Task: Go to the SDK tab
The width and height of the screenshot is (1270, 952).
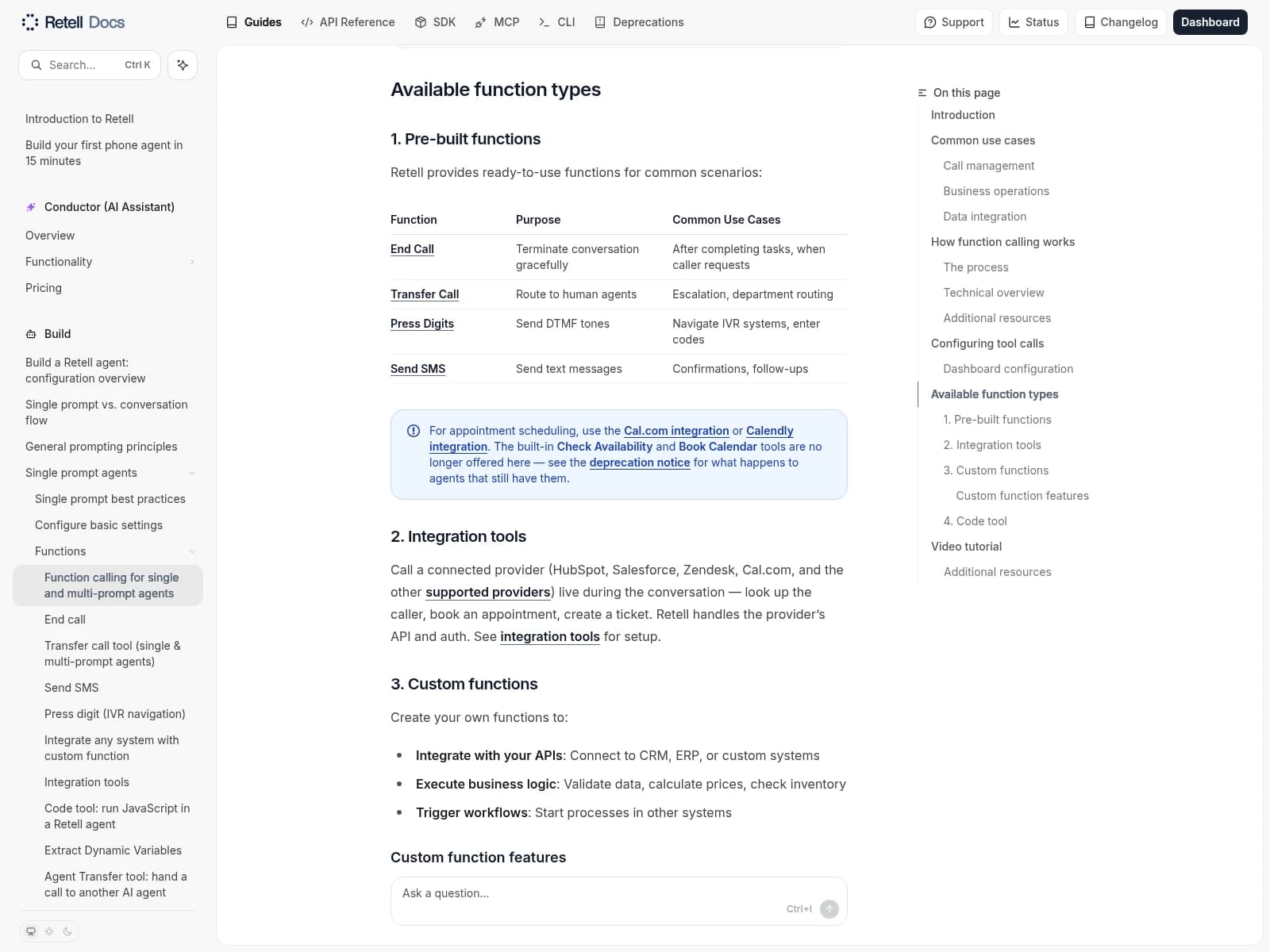Action: click(x=435, y=22)
